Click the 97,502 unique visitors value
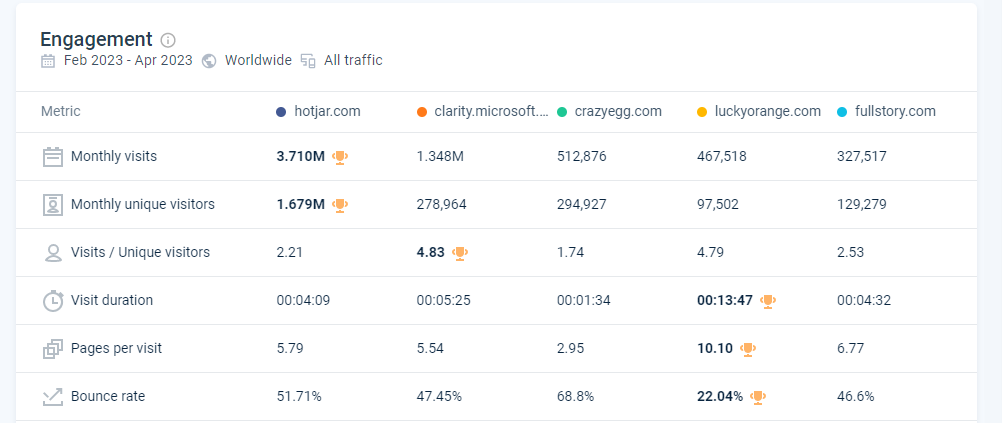1002x423 pixels. pos(718,204)
